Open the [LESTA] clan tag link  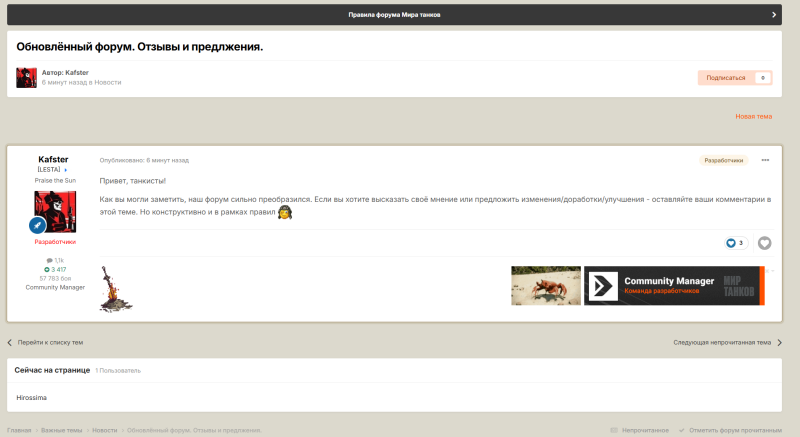coord(49,169)
